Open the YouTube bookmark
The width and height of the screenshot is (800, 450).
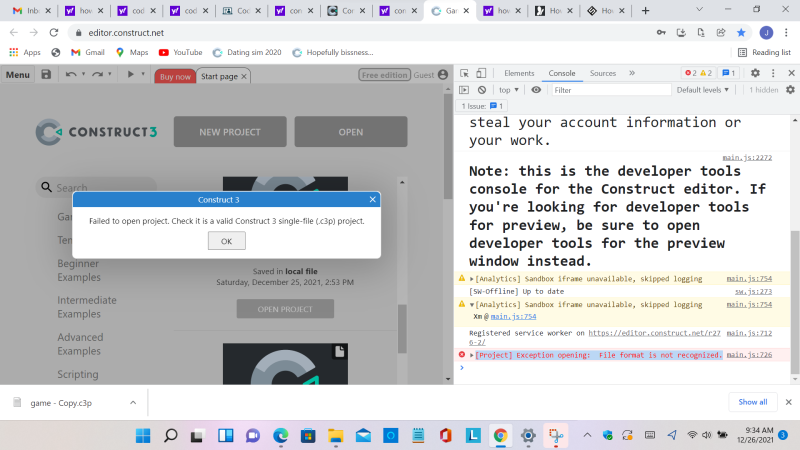coord(181,52)
